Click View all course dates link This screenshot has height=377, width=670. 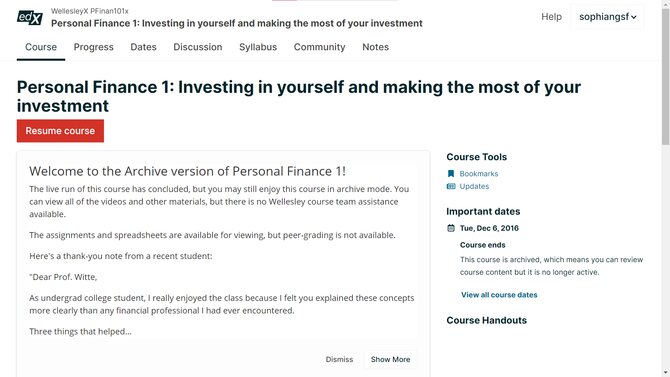[x=499, y=295]
